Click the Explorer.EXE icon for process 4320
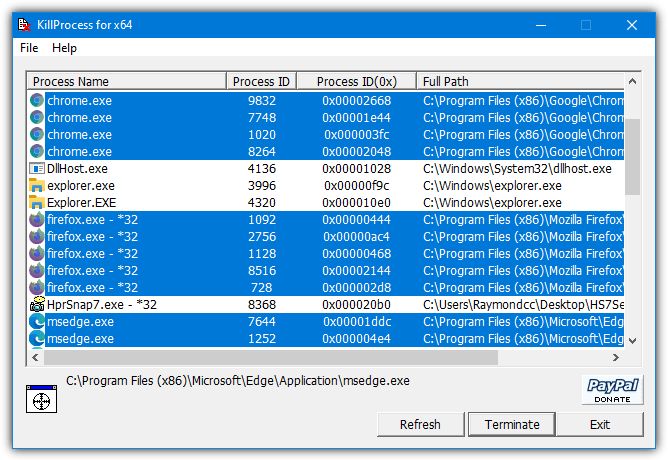Viewport: 668px width, 460px height. coord(37,203)
